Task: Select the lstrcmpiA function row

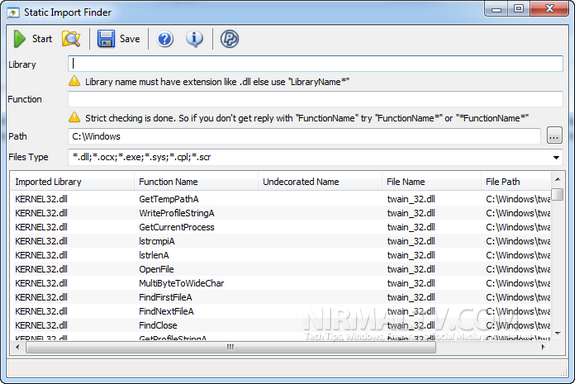Action: pyautogui.click(x=281, y=241)
